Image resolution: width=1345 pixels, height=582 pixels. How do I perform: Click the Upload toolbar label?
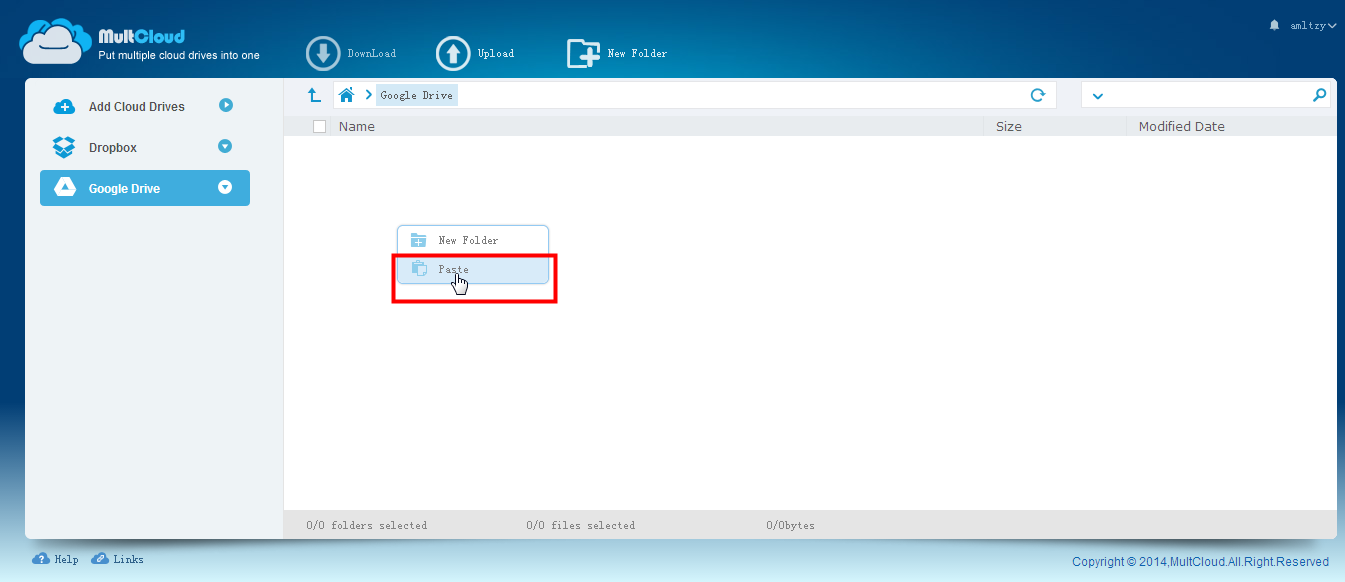[x=496, y=54]
